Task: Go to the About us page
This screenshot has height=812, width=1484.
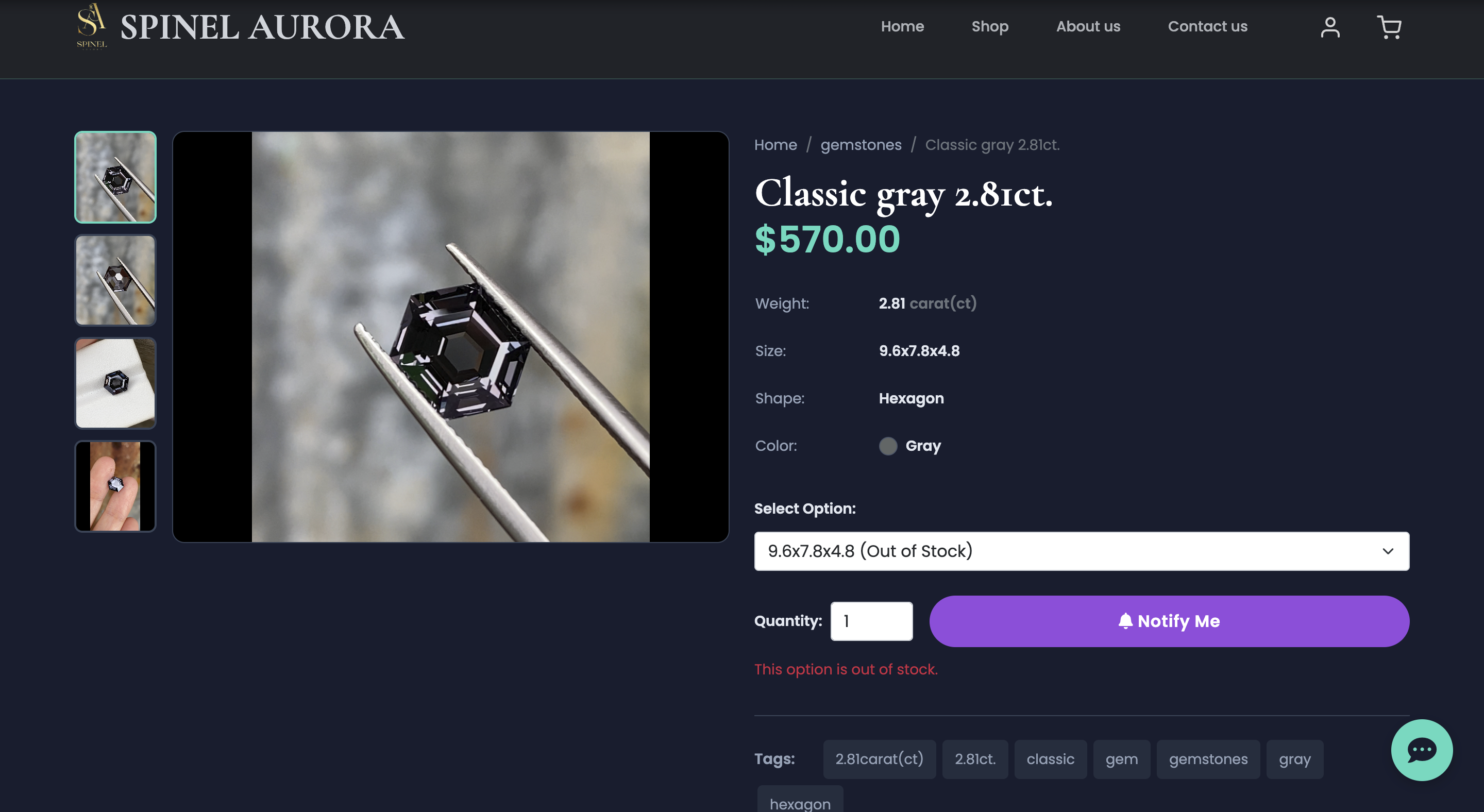Action: [x=1088, y=26]
